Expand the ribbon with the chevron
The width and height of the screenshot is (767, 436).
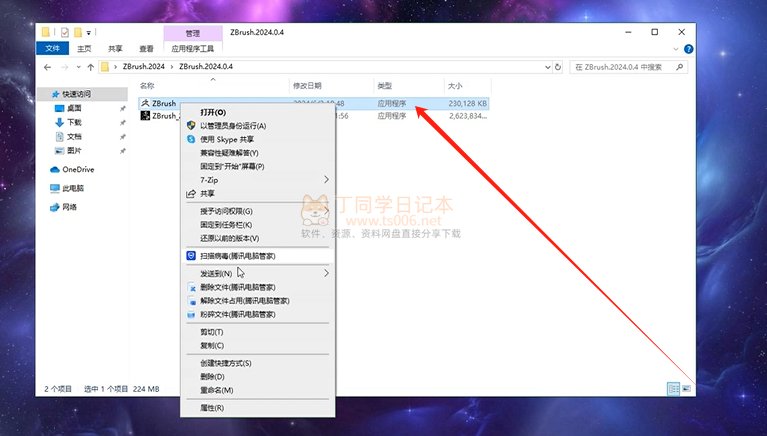click(676, 49)
